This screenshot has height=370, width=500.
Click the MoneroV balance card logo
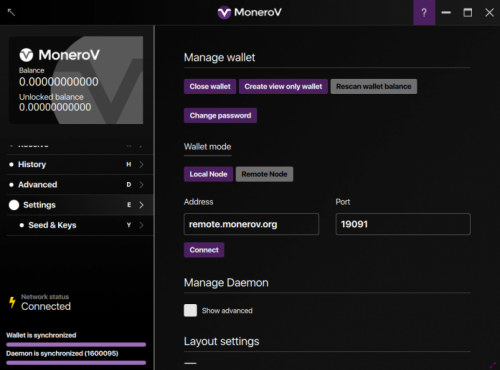(x=59, y=55)
